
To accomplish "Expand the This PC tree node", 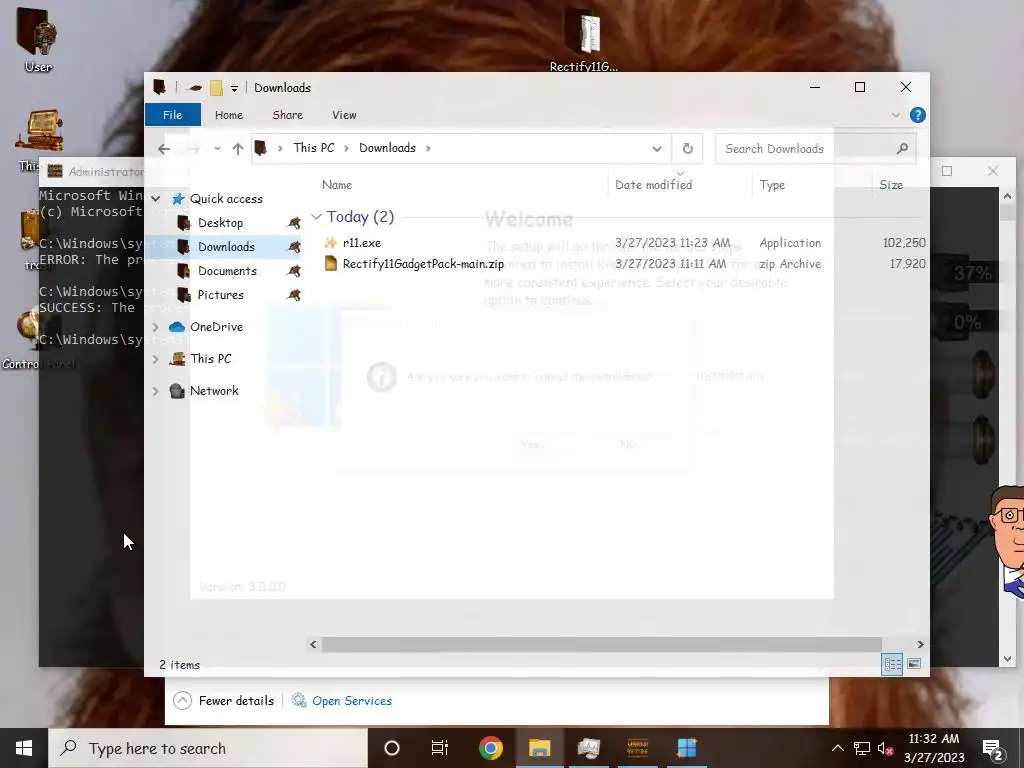I will (x=155, y=359).
